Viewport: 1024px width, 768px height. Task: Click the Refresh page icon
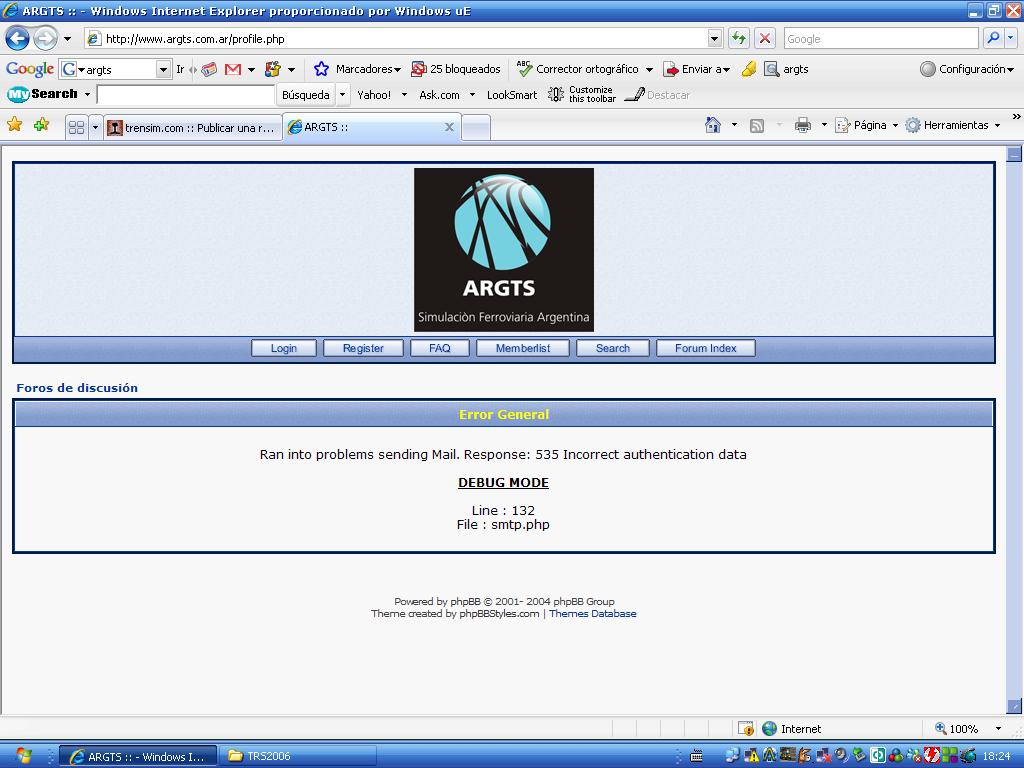739,39
